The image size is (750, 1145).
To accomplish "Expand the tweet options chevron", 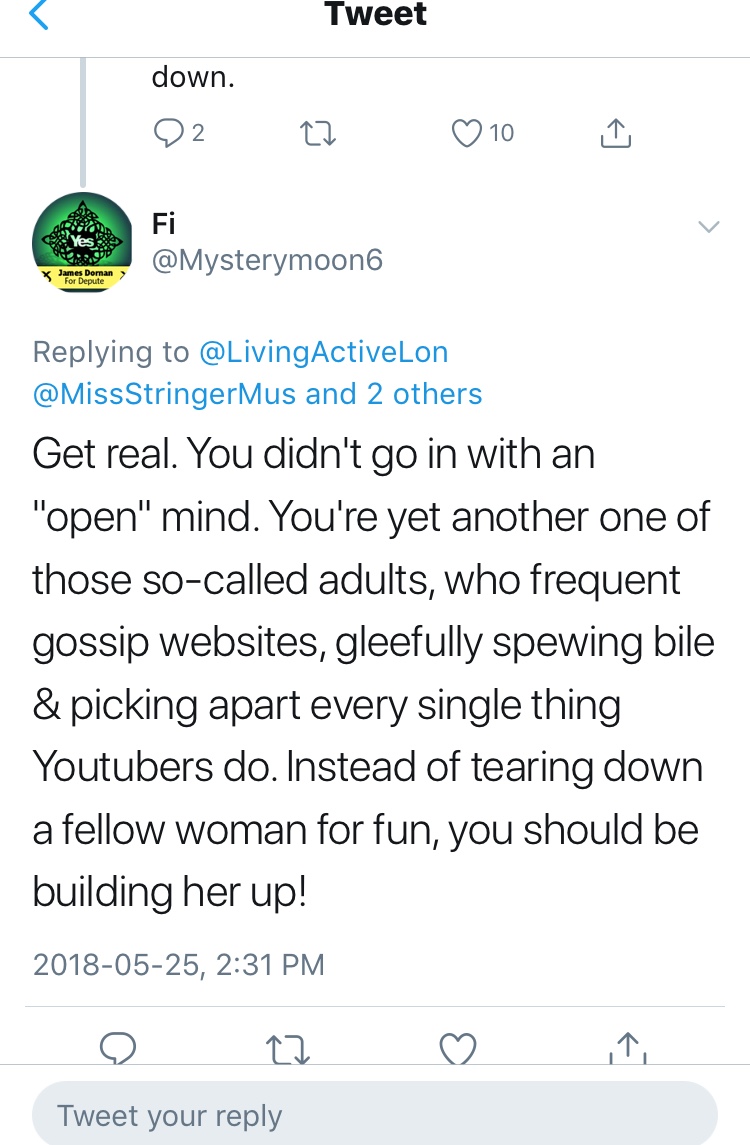I will [x=708, y=227].
